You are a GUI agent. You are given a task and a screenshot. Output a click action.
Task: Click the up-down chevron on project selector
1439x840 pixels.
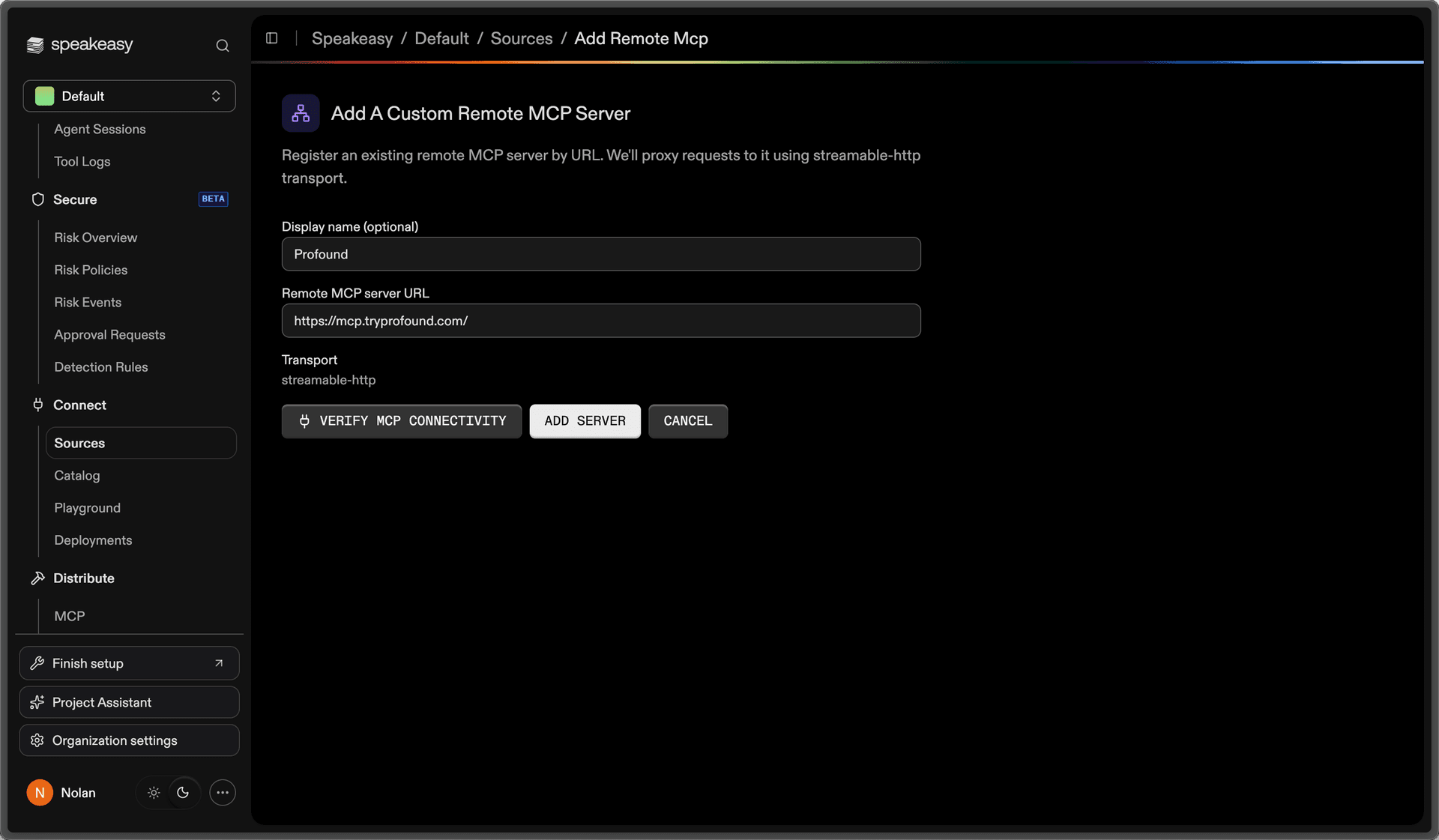(x=216, y=96)
